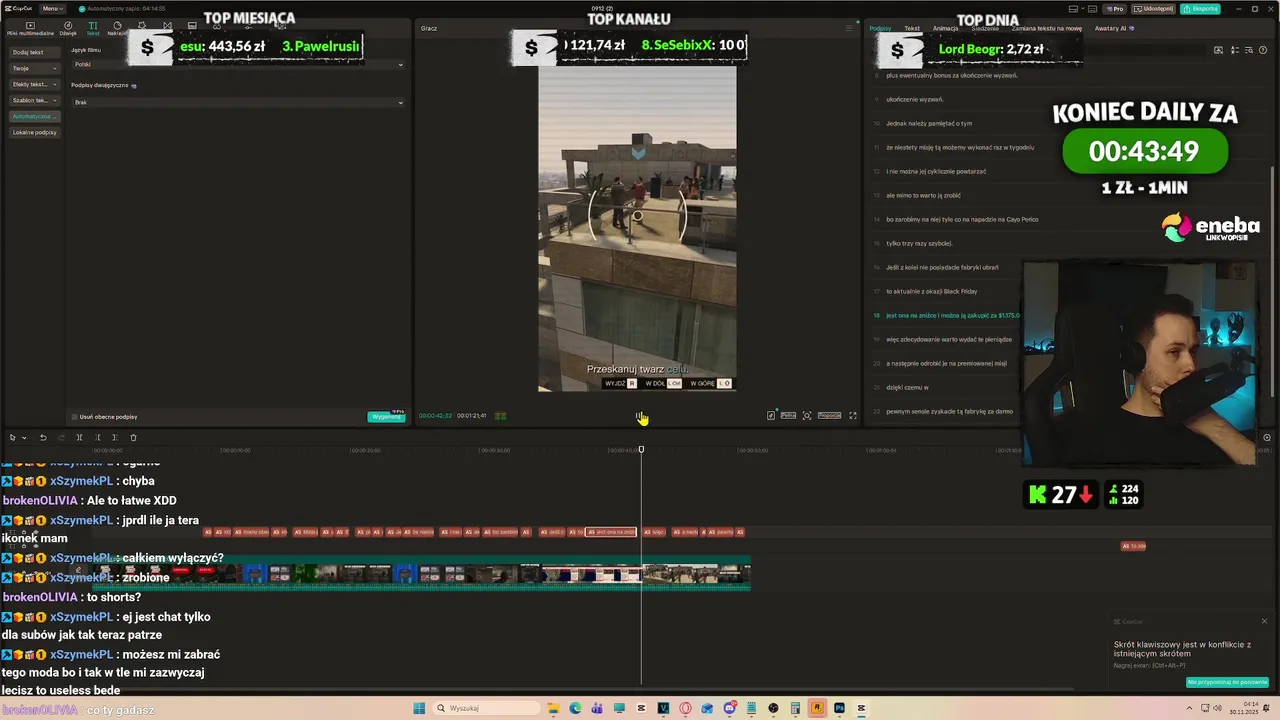Click the player play/pause control
Screen dimensions: 1280x720
pos(640,416)
